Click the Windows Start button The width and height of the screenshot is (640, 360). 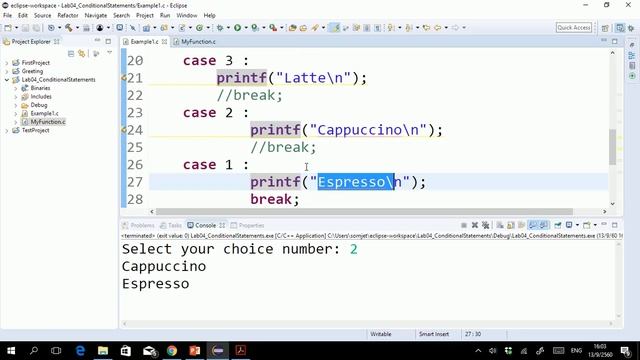[x=11, y=351]
